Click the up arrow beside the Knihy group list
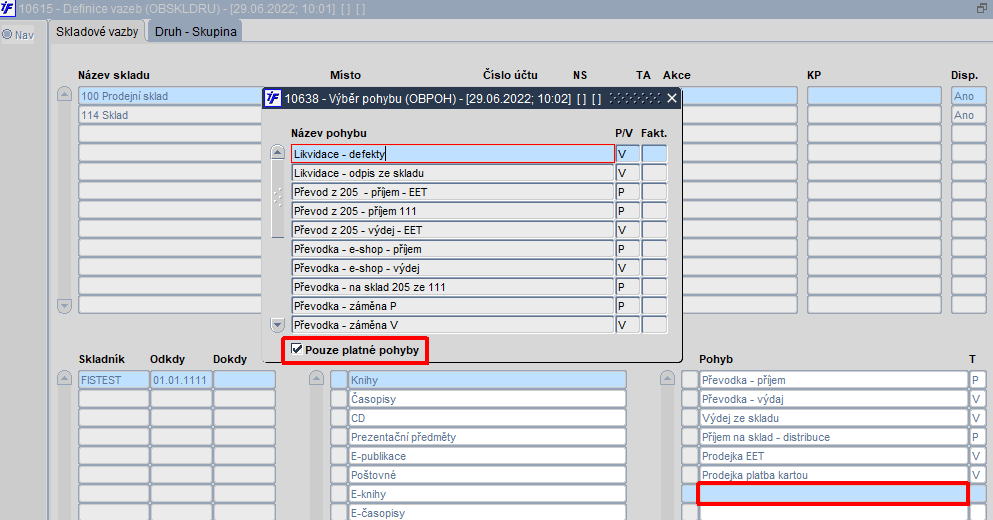Image resolution: width=993 pixels, height=520 pixels. click(x=317, y=378)
